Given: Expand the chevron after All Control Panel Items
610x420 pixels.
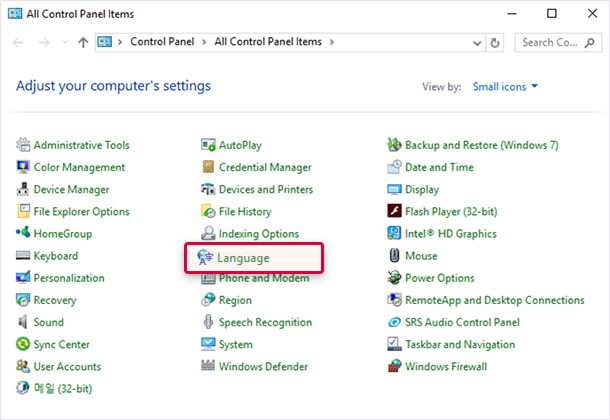Looking at the screenshot, I should coord(332,42).
